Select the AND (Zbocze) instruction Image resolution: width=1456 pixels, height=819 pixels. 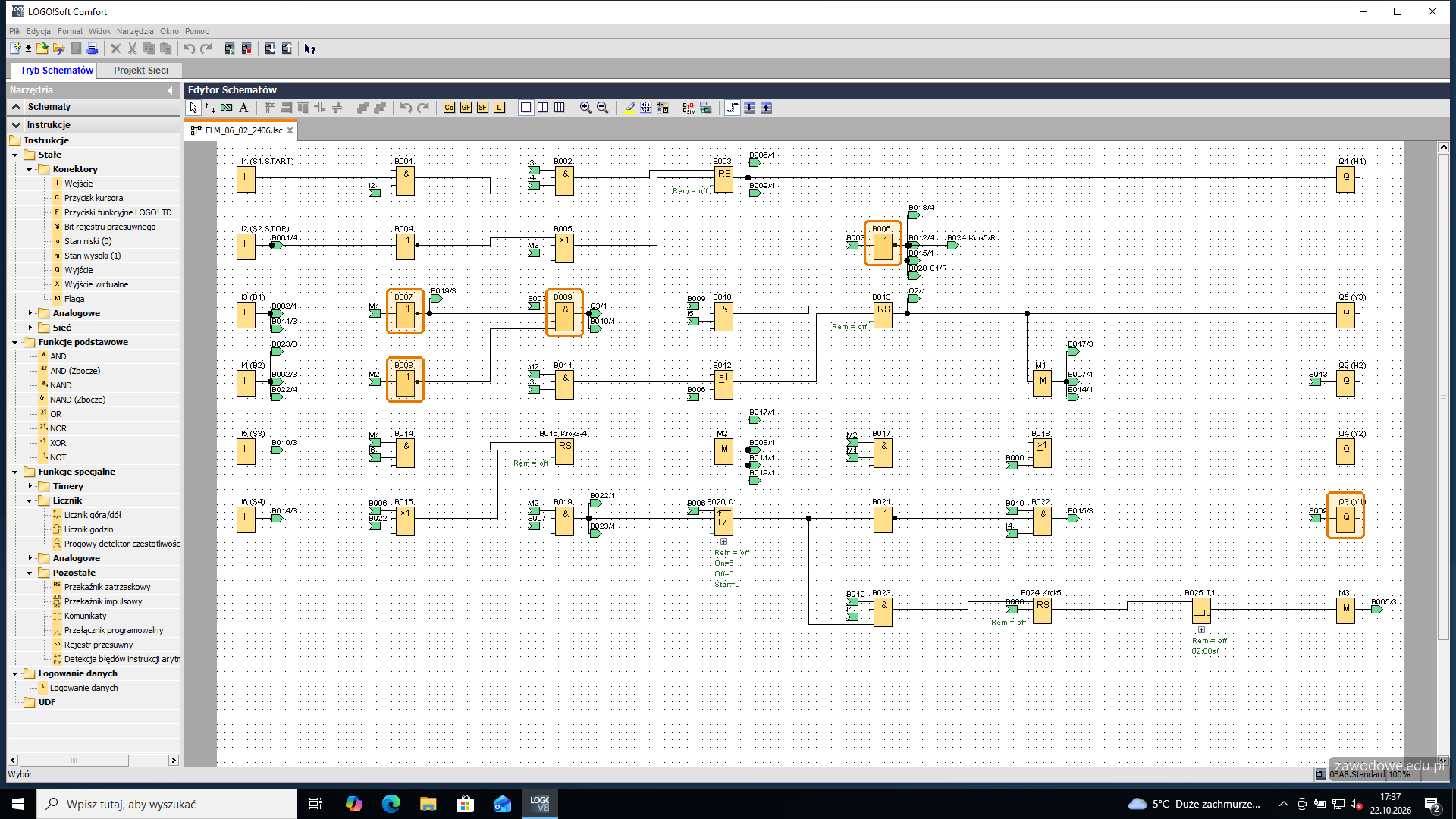tap(75, 371)
